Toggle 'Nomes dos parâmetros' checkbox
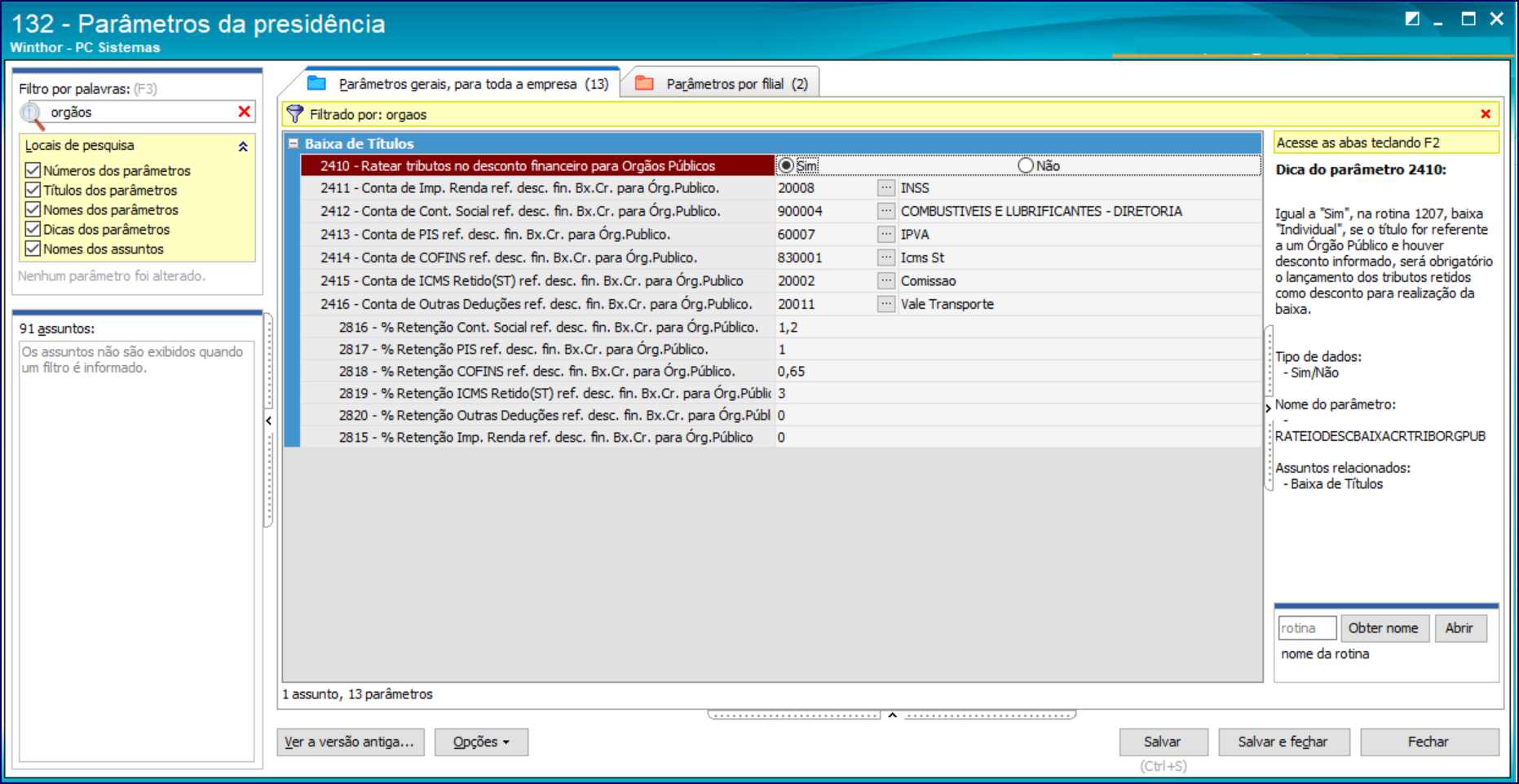 point(33,209)
